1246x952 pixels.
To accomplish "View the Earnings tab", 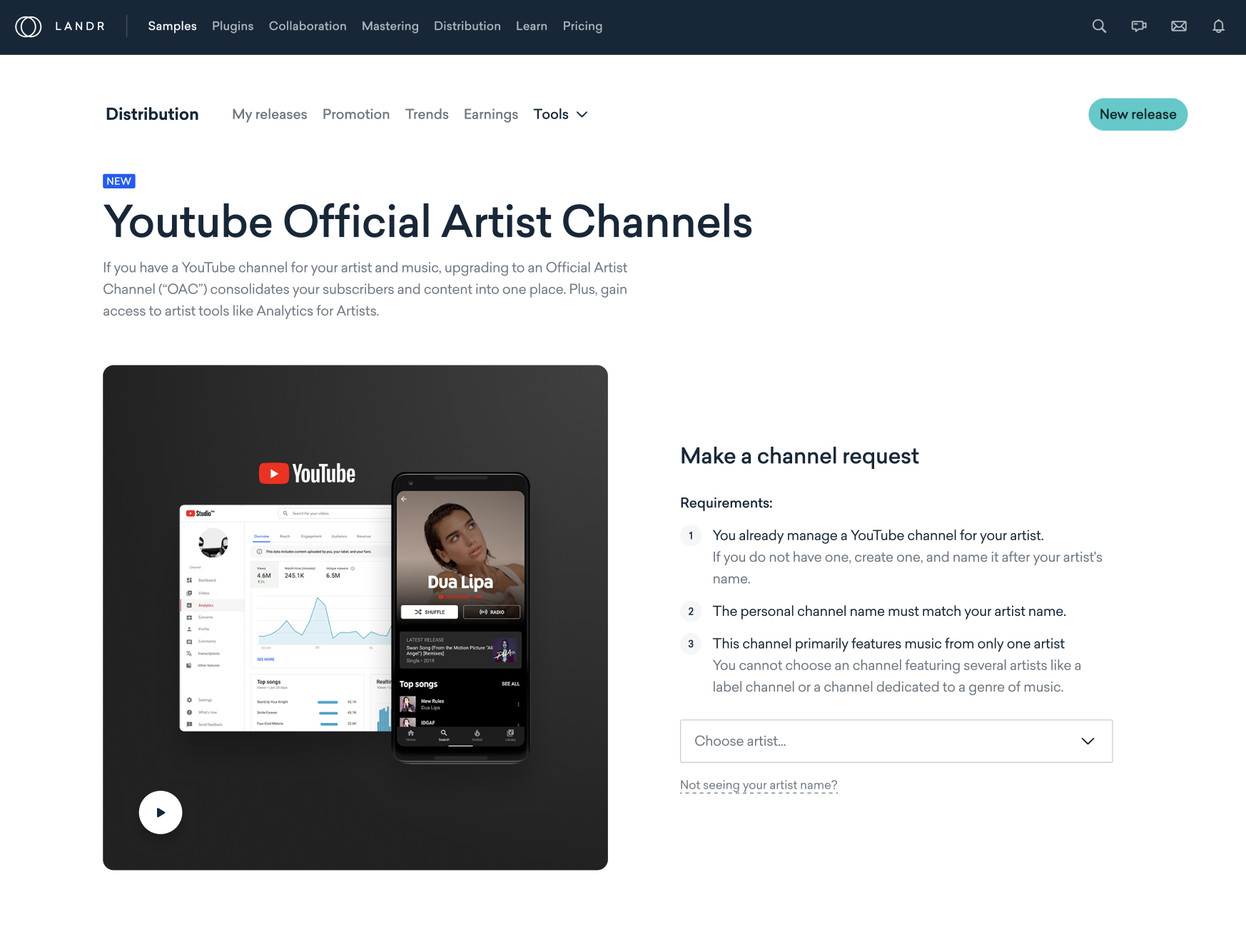I will pyautogui.click(x=490, y=114).
